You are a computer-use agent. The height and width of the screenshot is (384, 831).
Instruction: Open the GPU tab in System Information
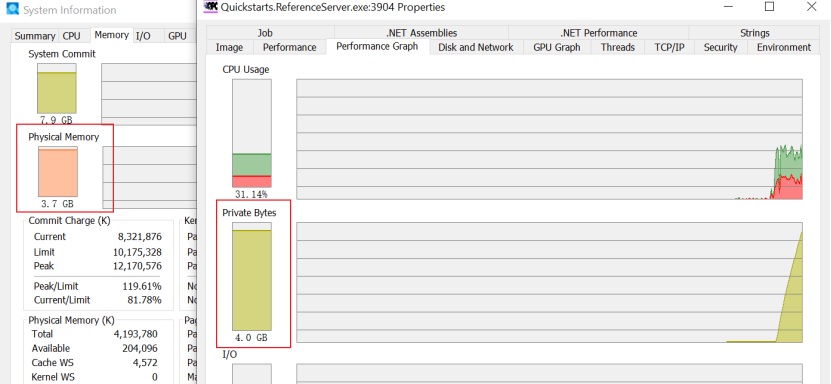coord(178,36)
